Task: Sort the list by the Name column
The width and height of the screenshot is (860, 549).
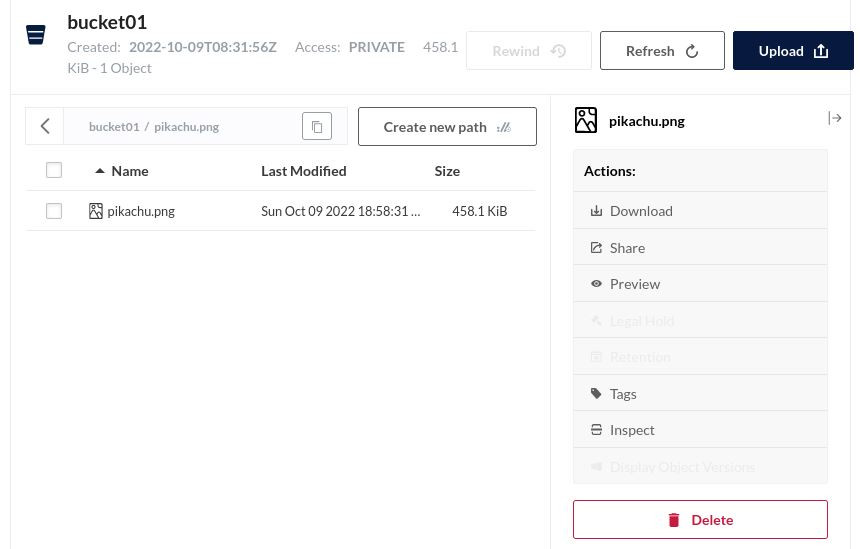Action: coord(129,171)
